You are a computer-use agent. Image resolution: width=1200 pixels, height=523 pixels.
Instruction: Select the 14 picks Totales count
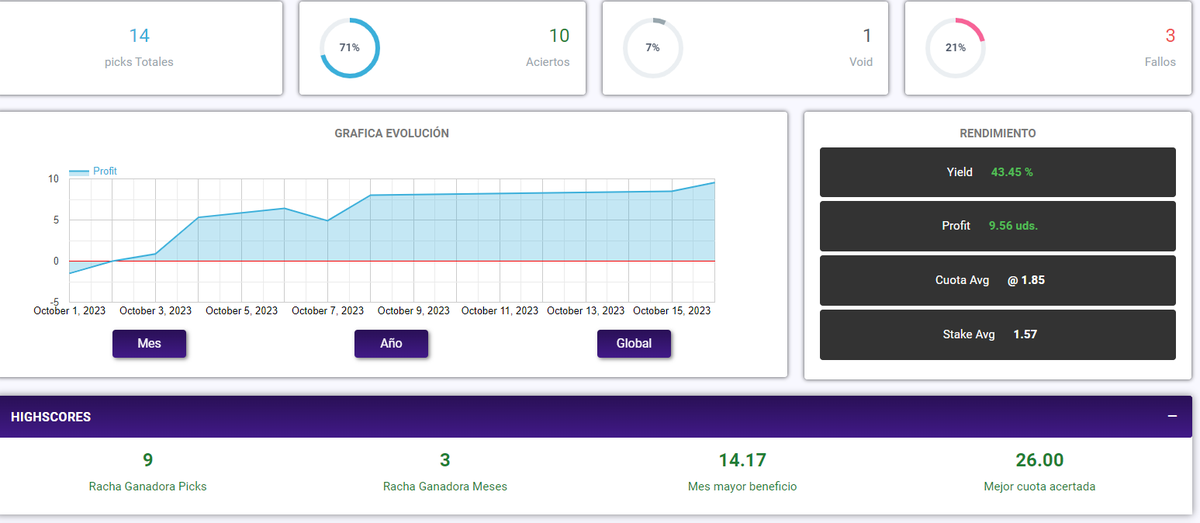click(x=139, y=36)
